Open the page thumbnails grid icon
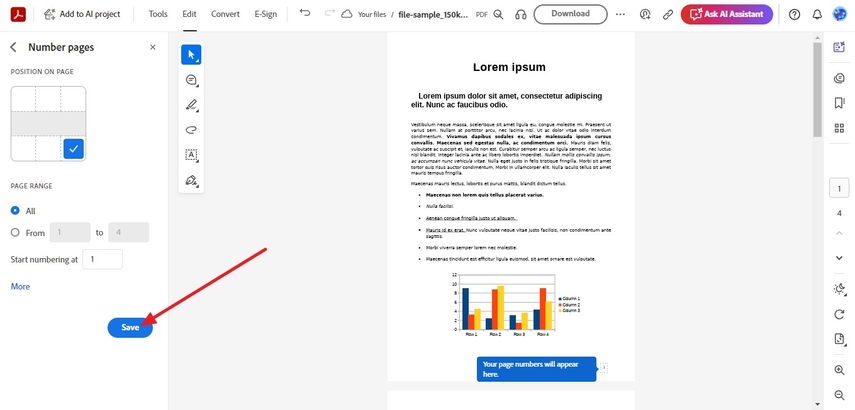Screen dimensions: 855x410 (x=839, y=128)
